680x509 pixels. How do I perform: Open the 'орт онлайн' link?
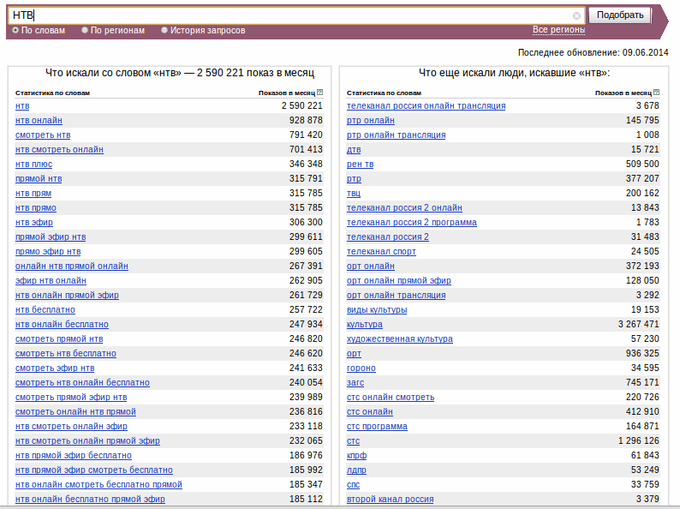370,266
